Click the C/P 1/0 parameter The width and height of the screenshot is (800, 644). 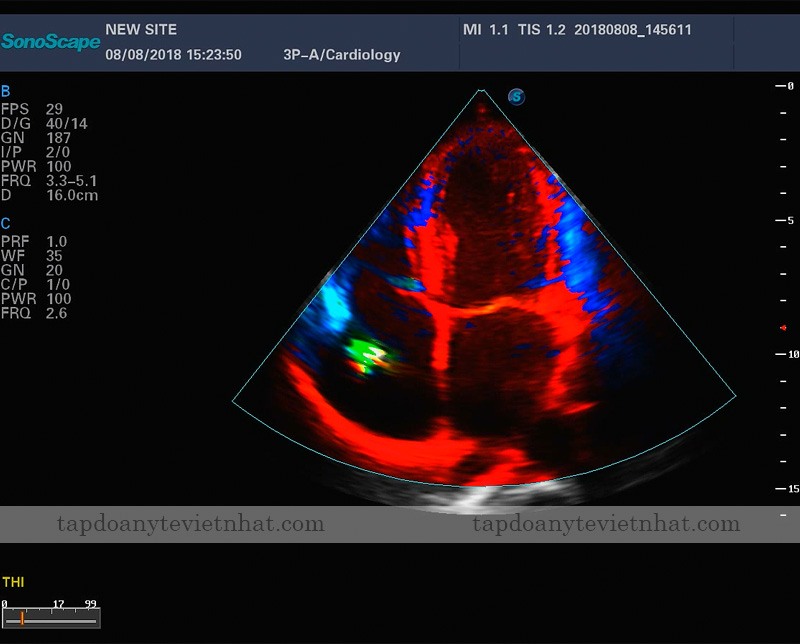click(x=35, y=284)
